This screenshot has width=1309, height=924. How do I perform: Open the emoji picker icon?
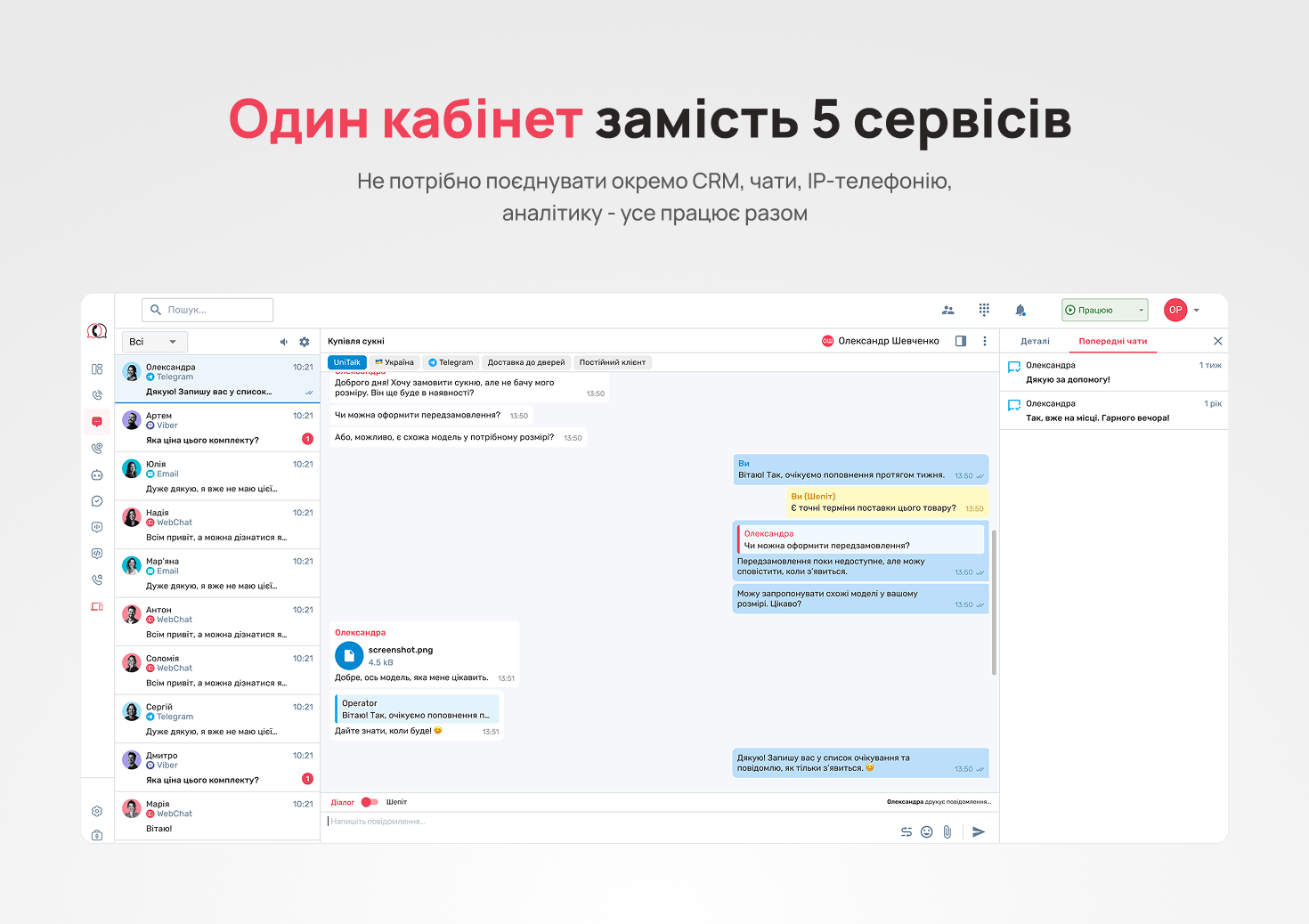(927, 831)
